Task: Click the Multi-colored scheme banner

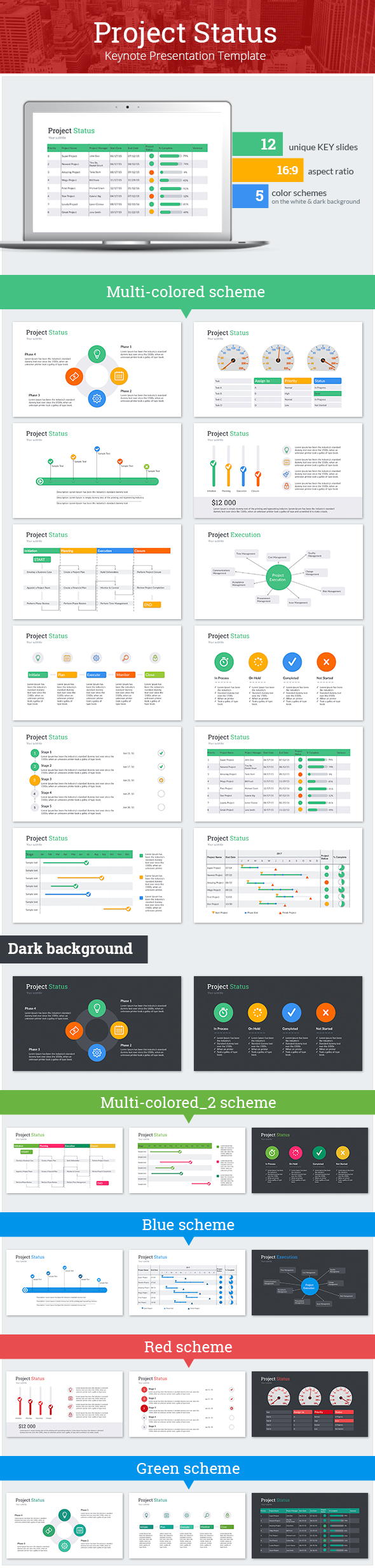Action: 187,292
